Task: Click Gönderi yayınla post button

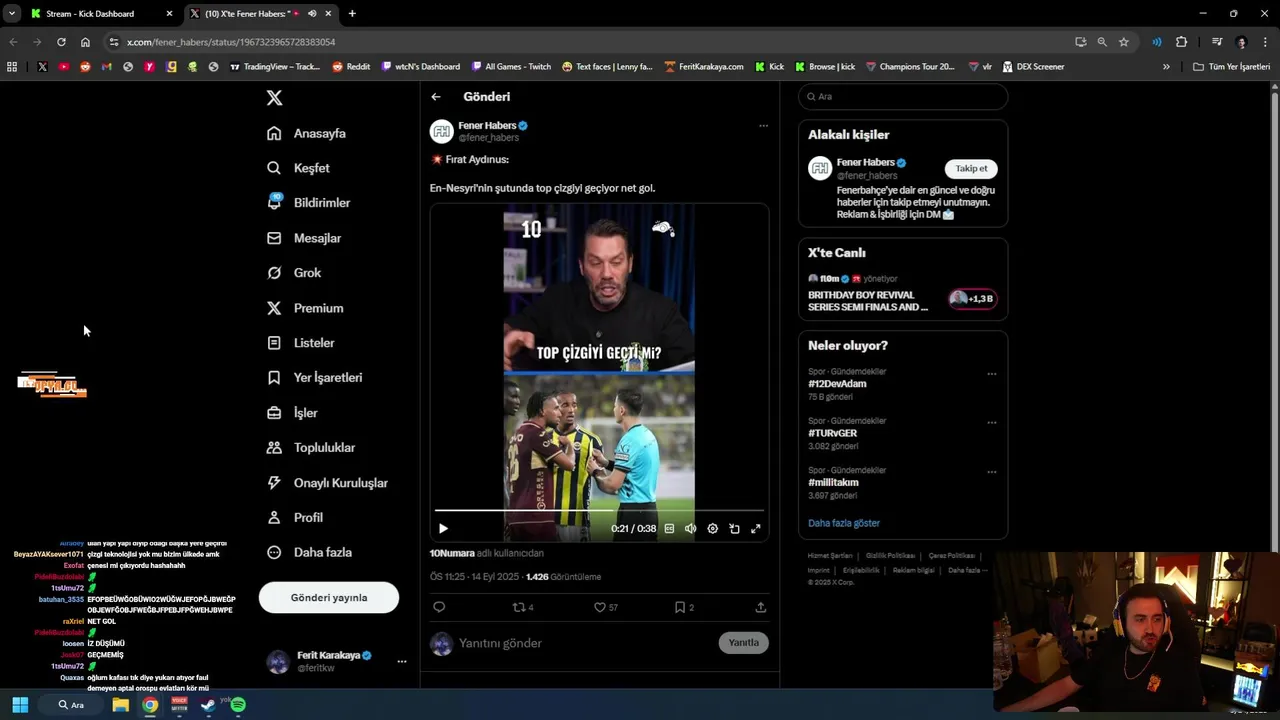Action: [x=329, y=597]
